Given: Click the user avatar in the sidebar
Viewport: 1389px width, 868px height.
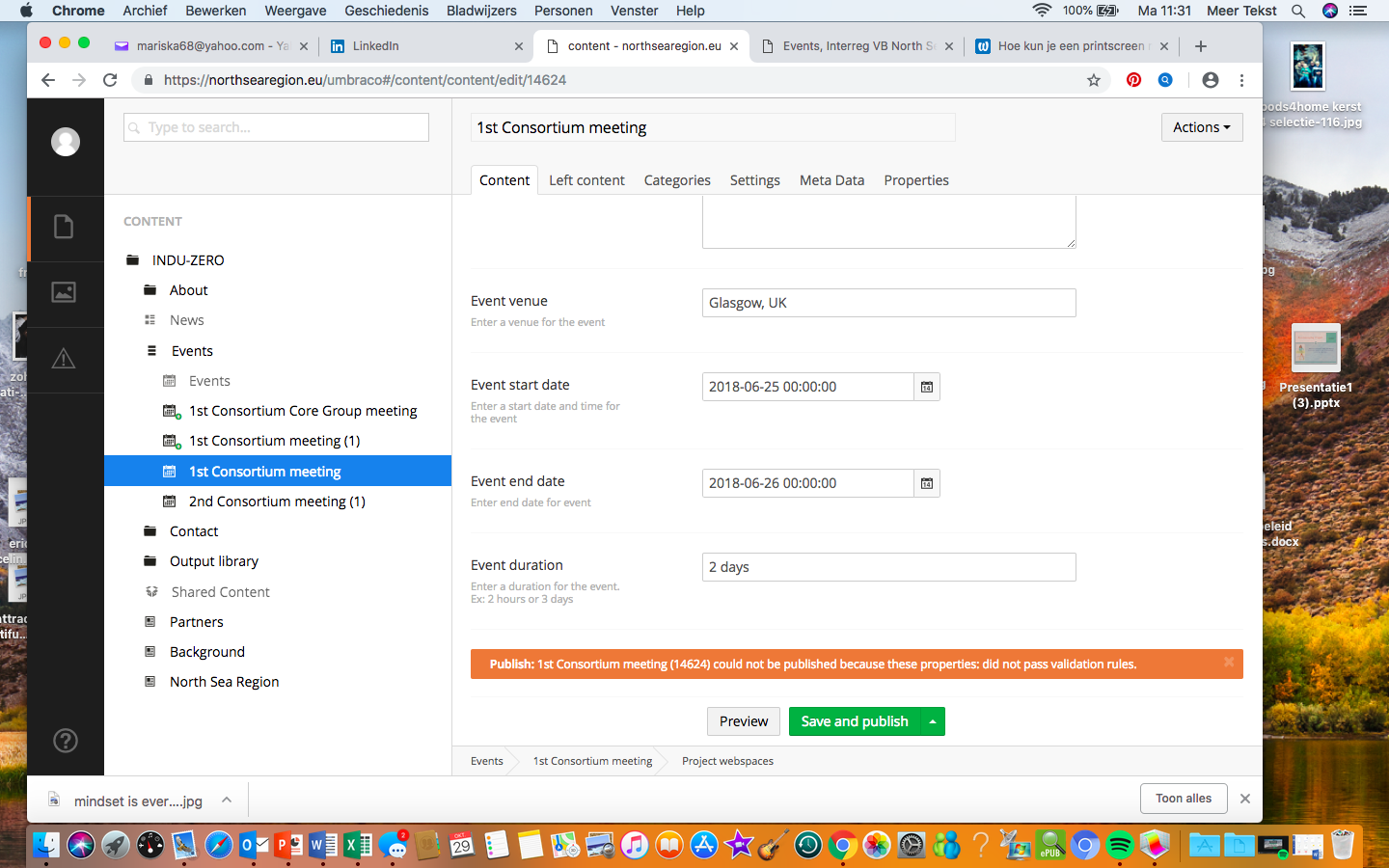Looking at the screenshot, I should [x=66, y=142].
